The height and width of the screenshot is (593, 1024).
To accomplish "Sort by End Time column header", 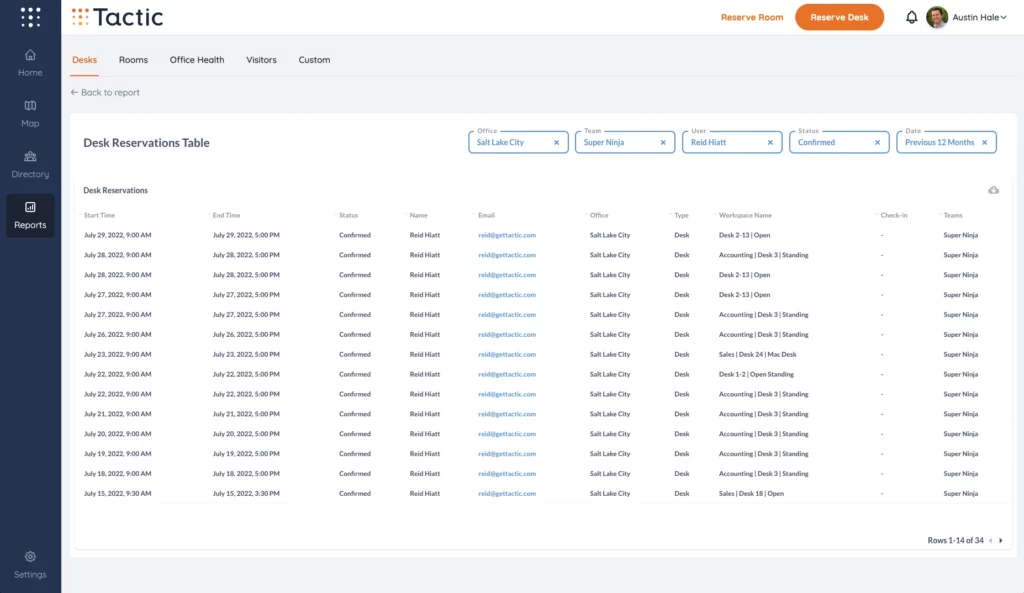I will tap(226, 215).
